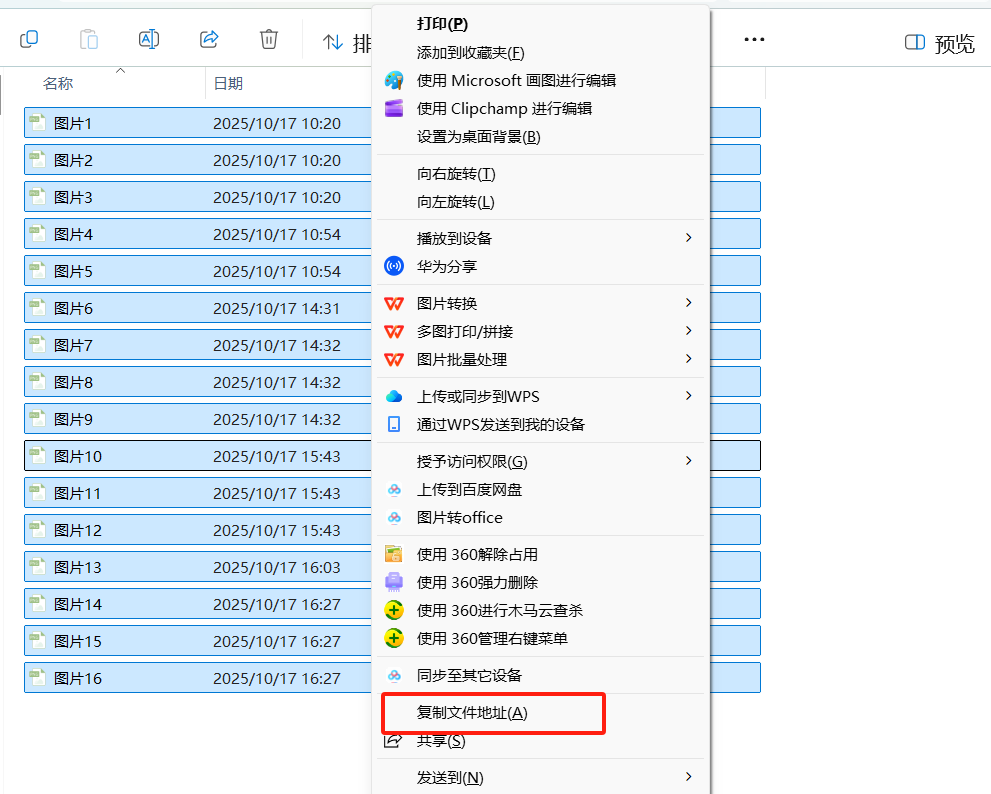
Task: Click the WPS cloud icon beside 上传或同步到WPS
Action: click(x=393, y=395)
